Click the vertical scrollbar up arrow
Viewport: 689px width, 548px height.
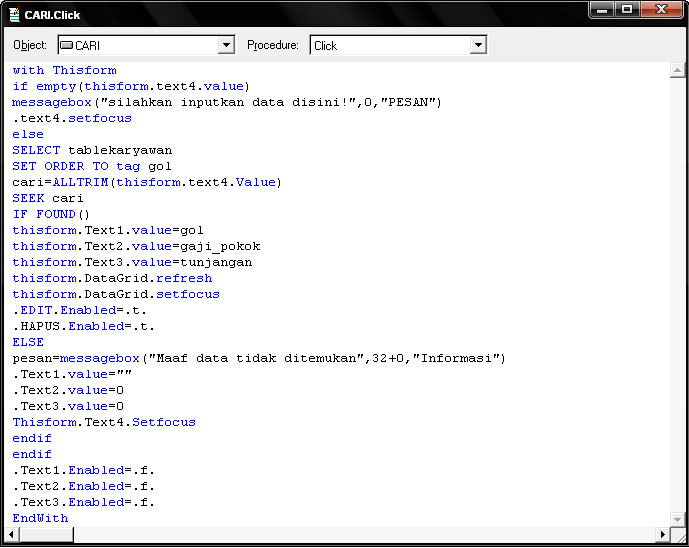677,70
